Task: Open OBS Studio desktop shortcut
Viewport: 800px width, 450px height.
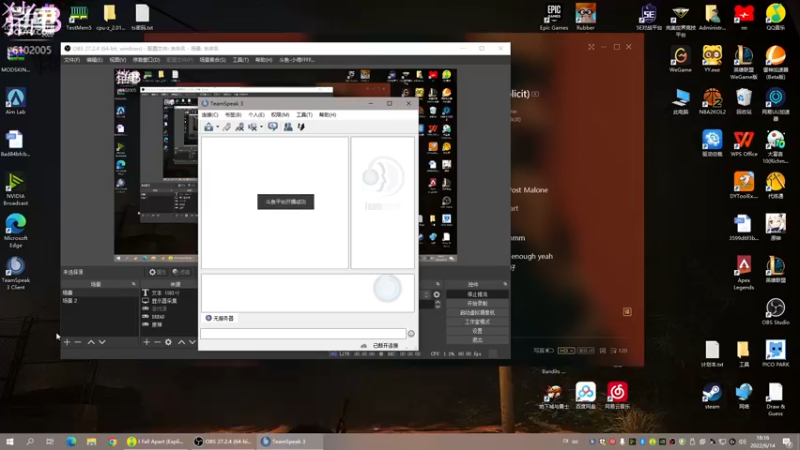Action: pyautogui.click(x=776, y=312)
